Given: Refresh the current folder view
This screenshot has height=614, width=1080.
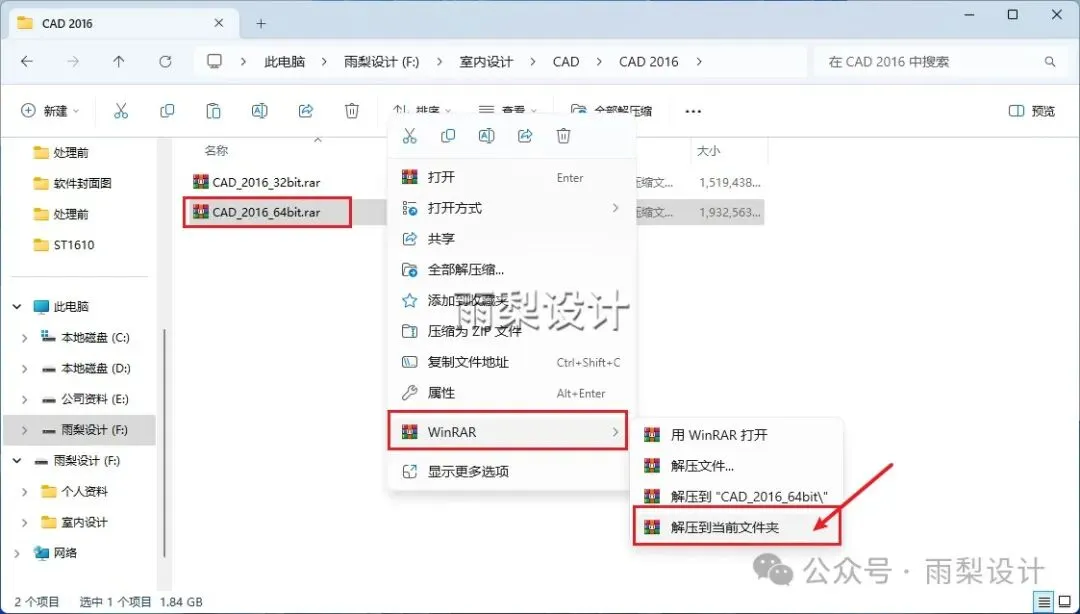Looking at the screenshot, I should pos(165,61).
